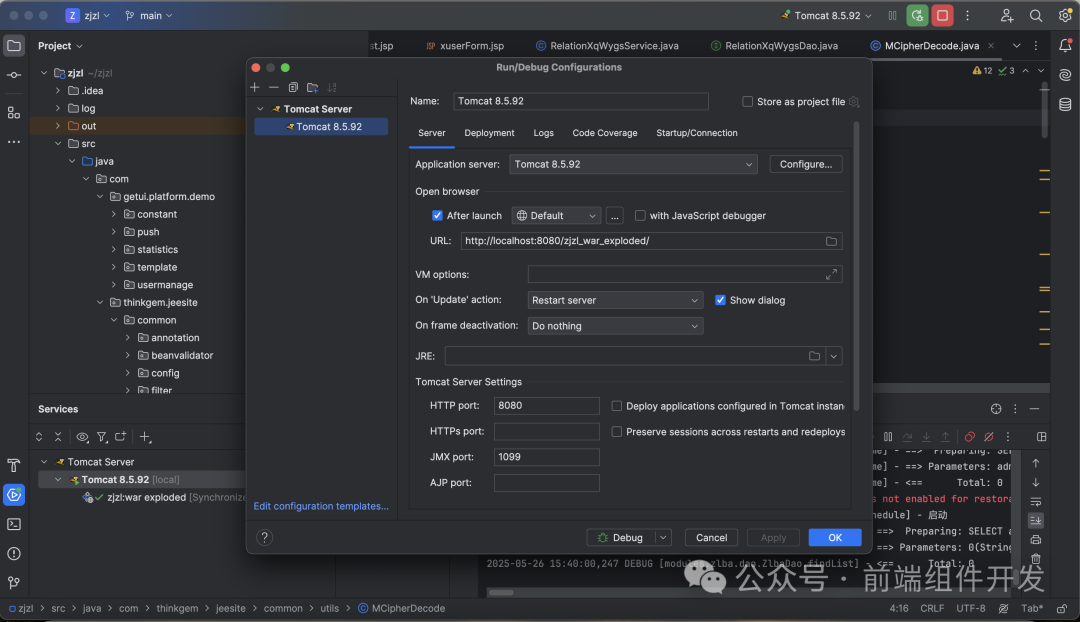Click the JMX port field
This screenshot has height=622, width=1080.
click(x=546, y=457)
